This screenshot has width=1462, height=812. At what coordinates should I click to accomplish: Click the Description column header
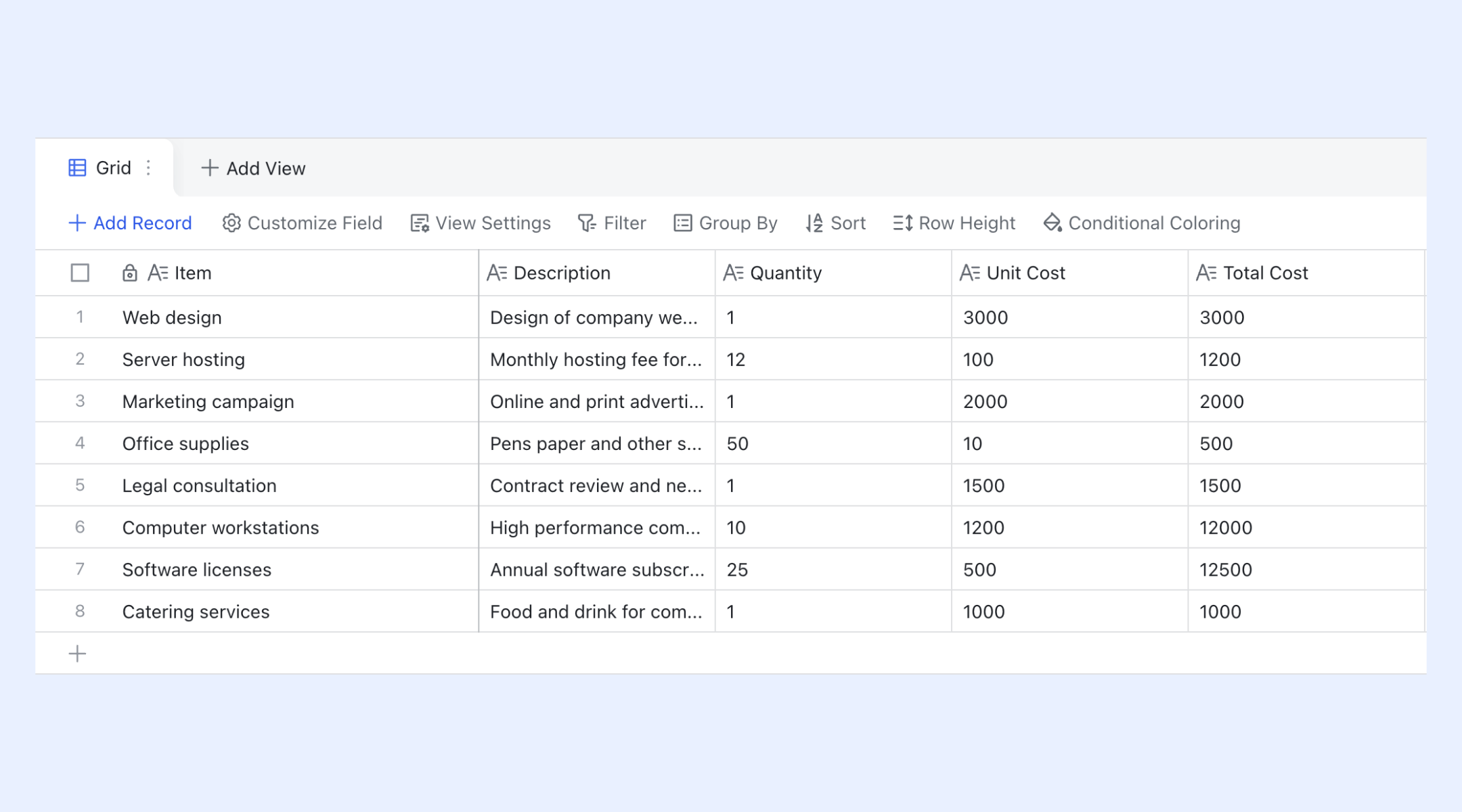tap(562, 273)
